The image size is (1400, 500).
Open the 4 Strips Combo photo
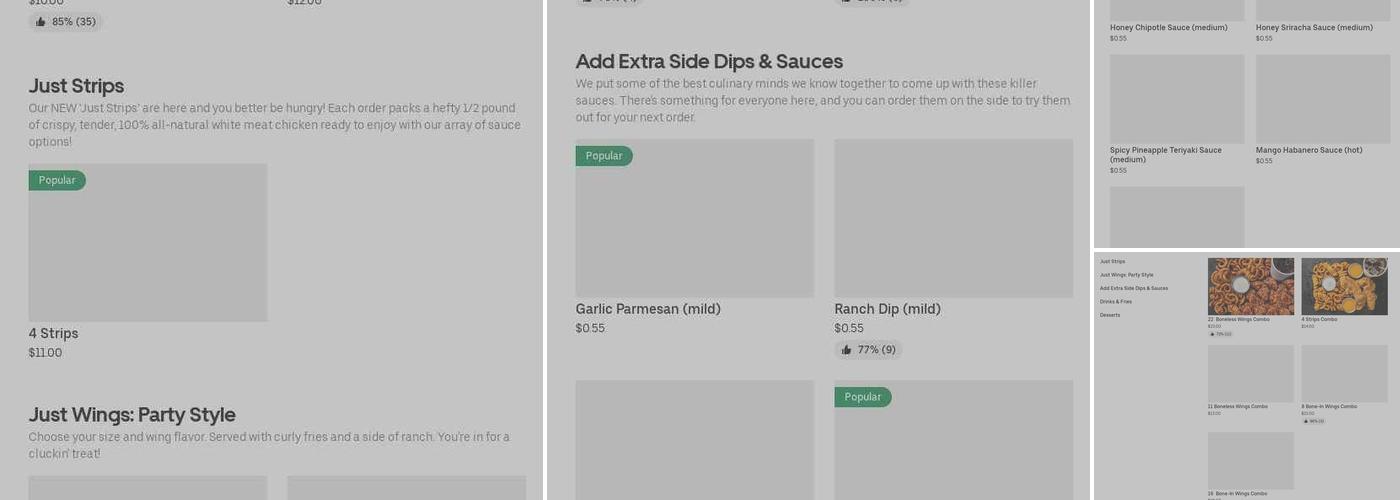tap(1344, 286)
